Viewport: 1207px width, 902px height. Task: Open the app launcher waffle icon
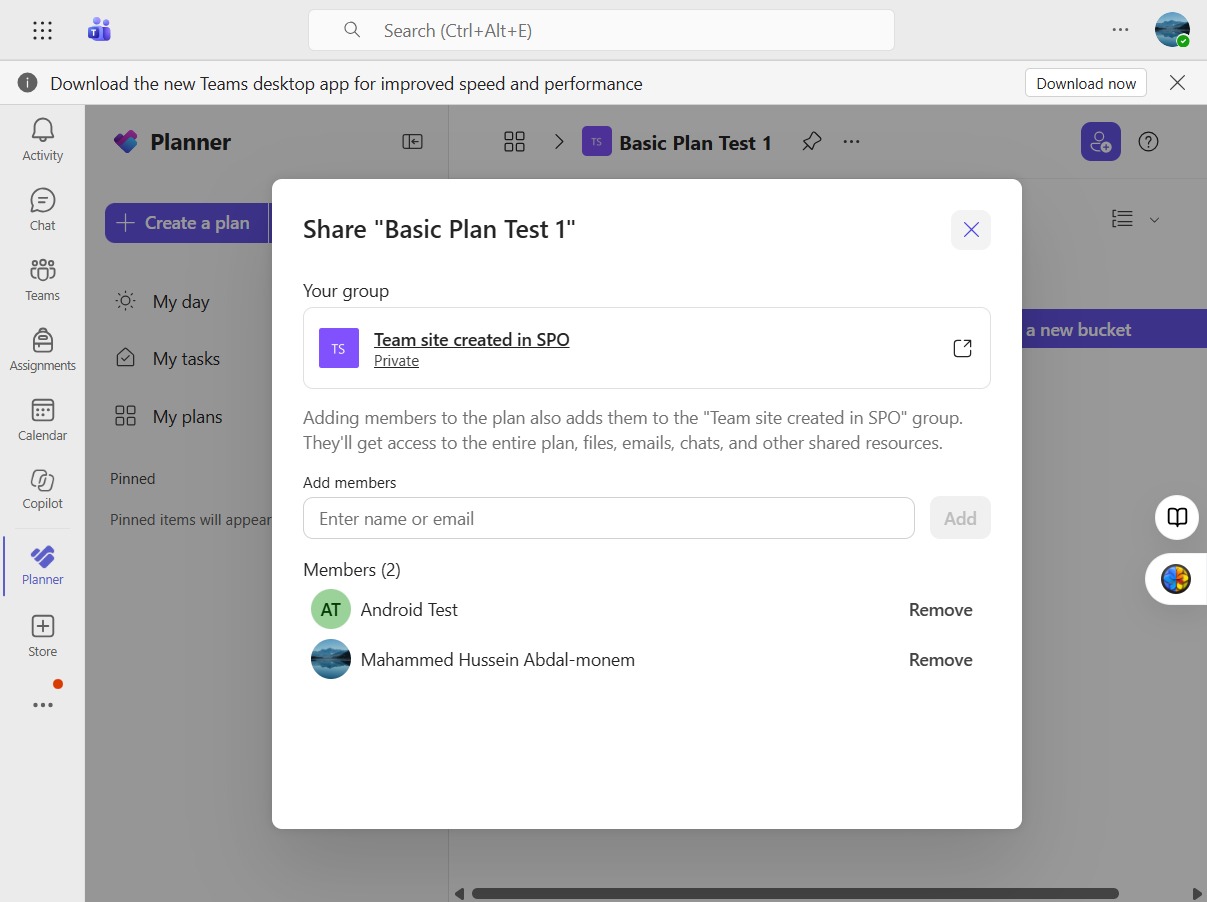[x=42, y=30]
